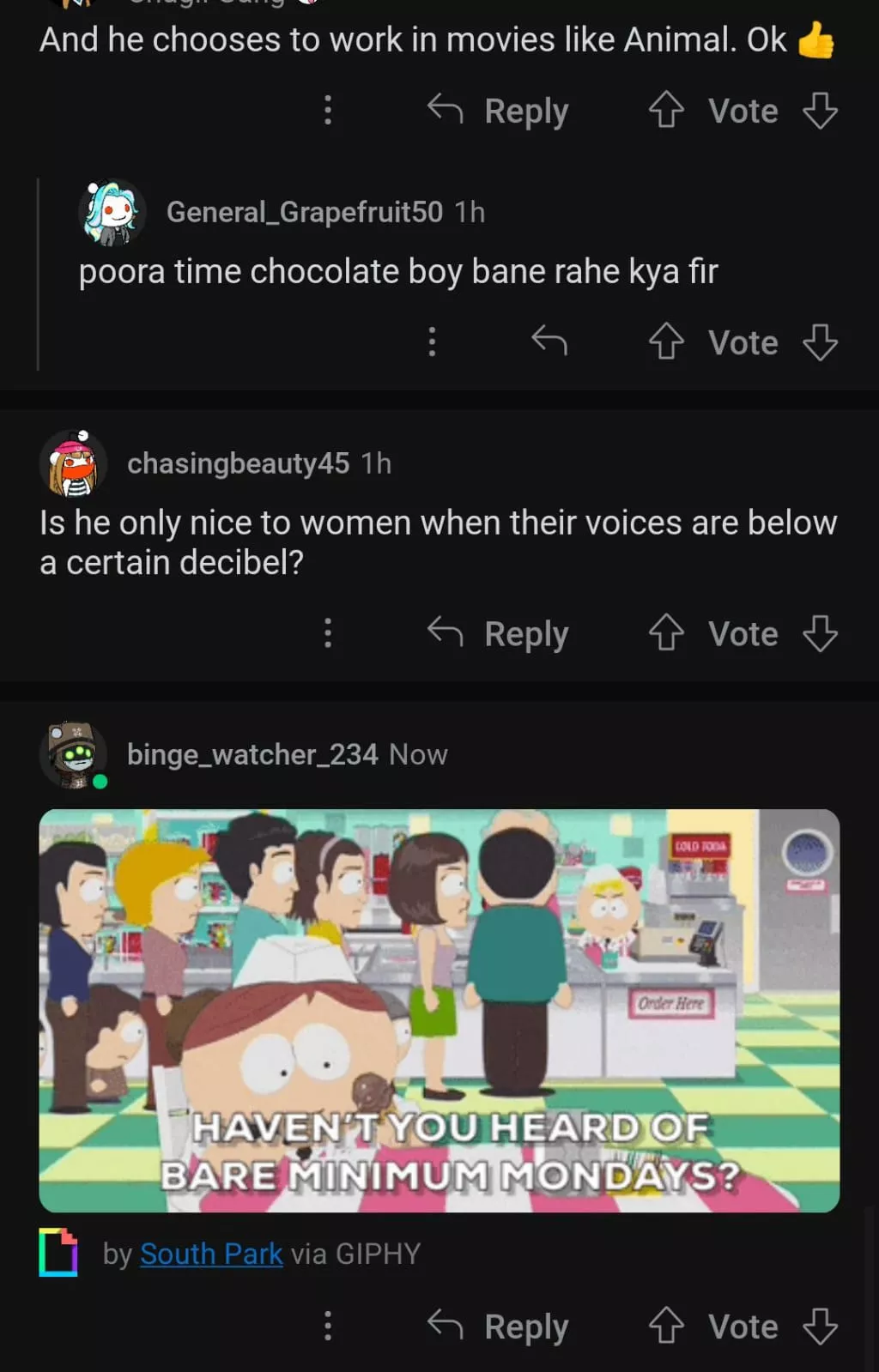The image size is (879, 1372).
Task: Upvote chasingbeauty45's decibel comment
Action: [666, 633]
